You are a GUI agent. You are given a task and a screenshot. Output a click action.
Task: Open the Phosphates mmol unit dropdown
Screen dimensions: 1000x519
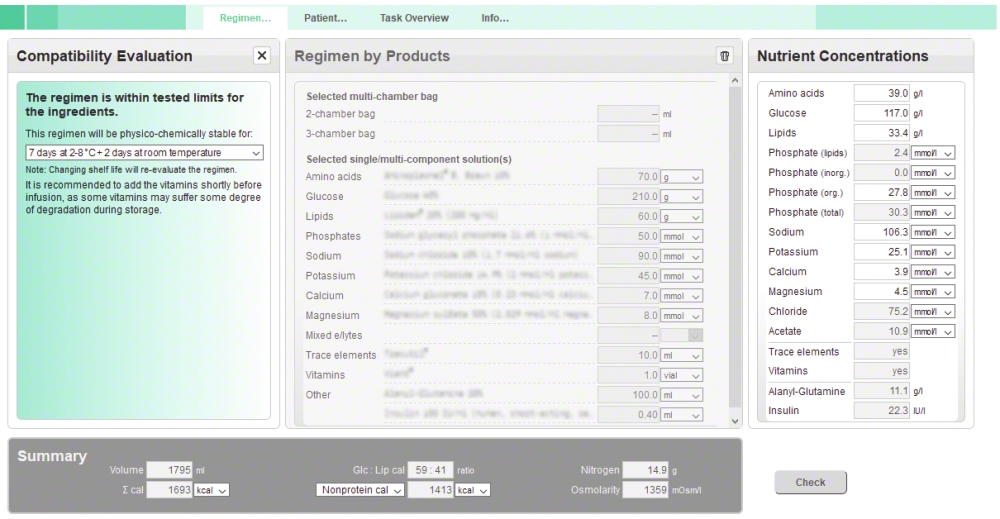pos(682,236)
